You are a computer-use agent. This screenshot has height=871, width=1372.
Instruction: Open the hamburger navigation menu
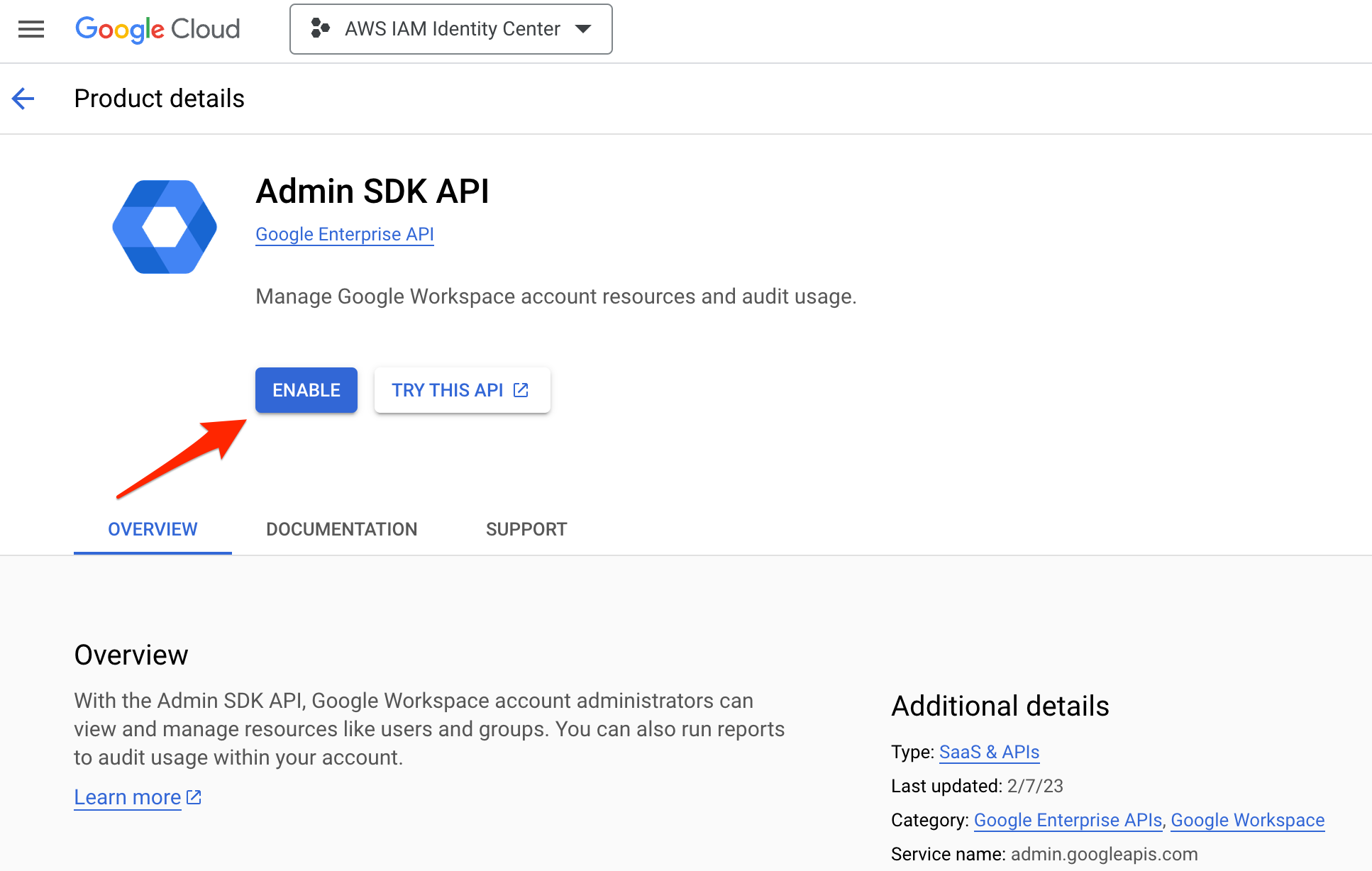coord(31,29)
